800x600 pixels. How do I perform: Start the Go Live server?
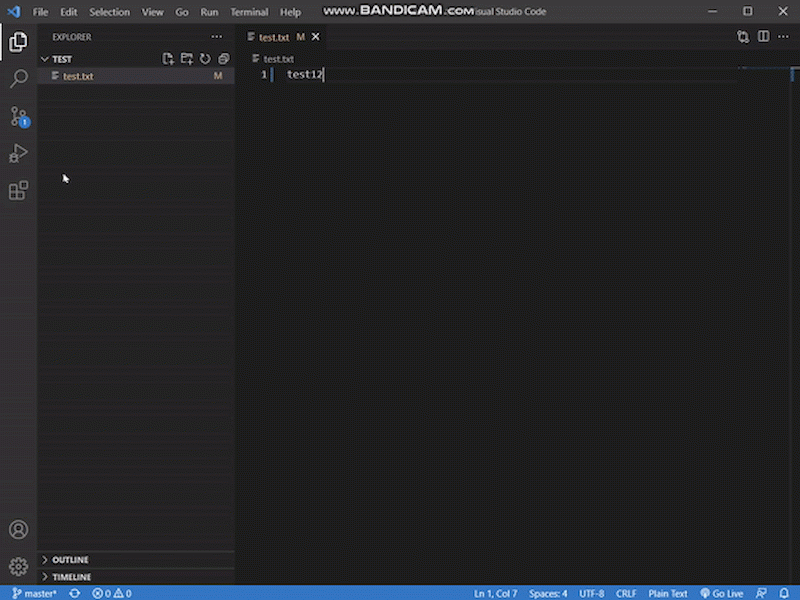click(722, 592)
